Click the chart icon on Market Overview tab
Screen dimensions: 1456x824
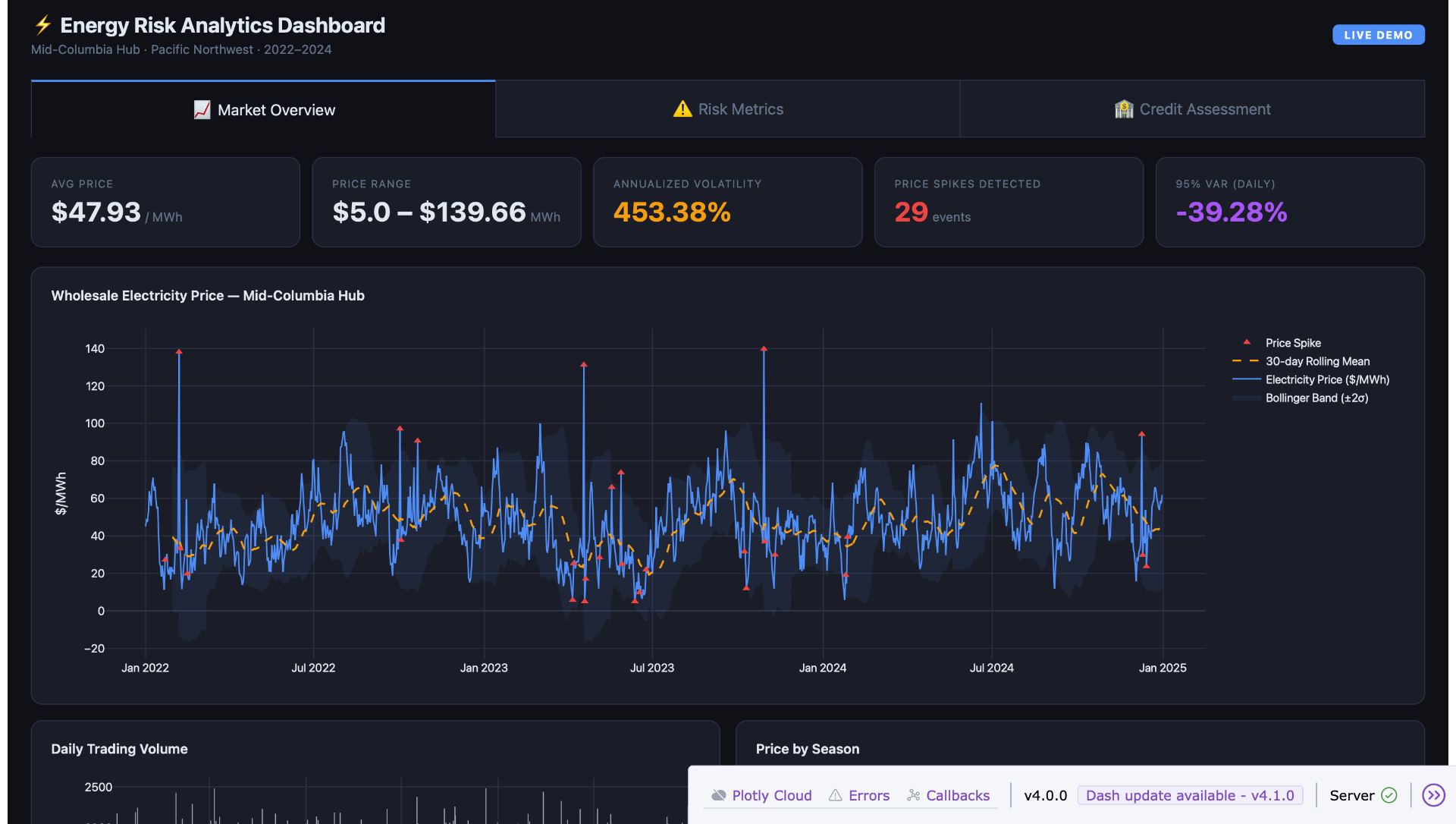tap(202, 110)
